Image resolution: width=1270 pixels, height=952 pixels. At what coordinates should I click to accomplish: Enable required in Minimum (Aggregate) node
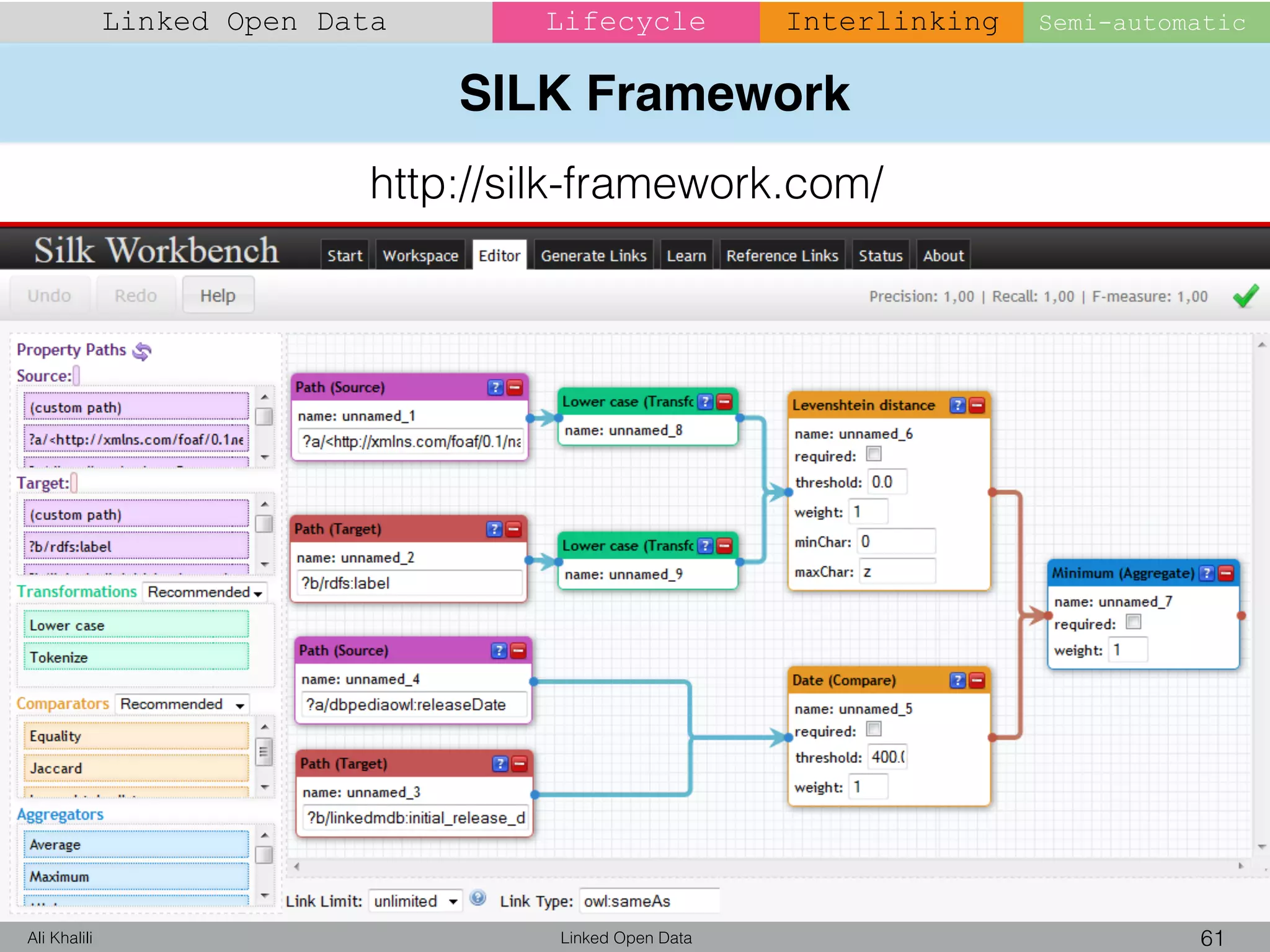1134,622
